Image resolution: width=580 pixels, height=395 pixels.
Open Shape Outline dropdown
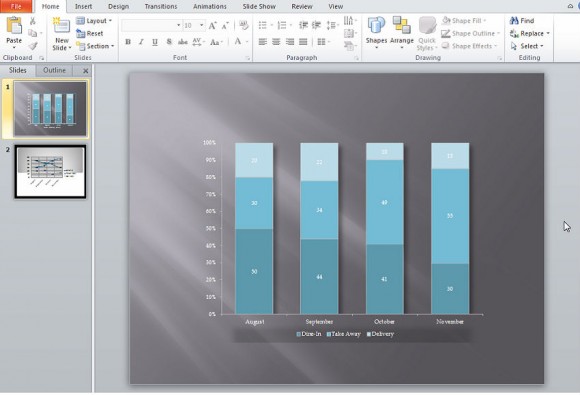471,33
